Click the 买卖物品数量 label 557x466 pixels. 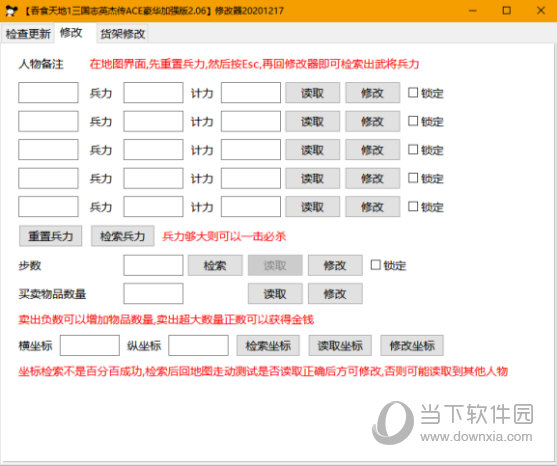point(52,294)
